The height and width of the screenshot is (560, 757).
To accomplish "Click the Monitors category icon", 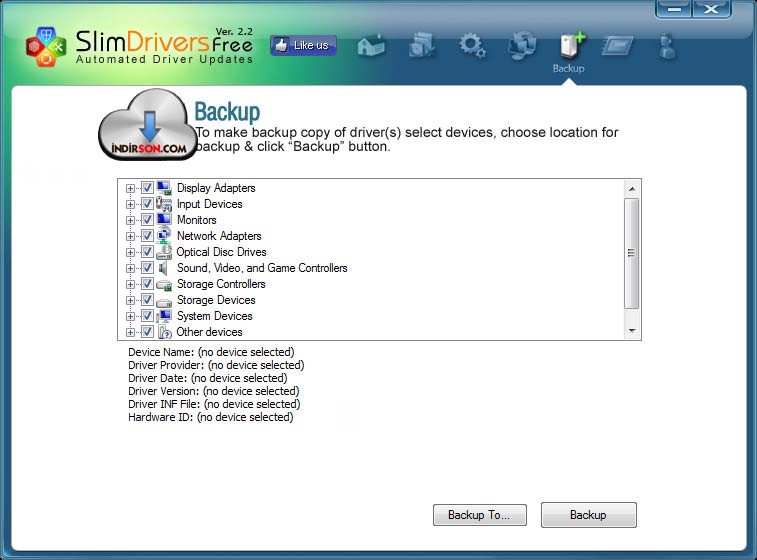I will point(164,220).
